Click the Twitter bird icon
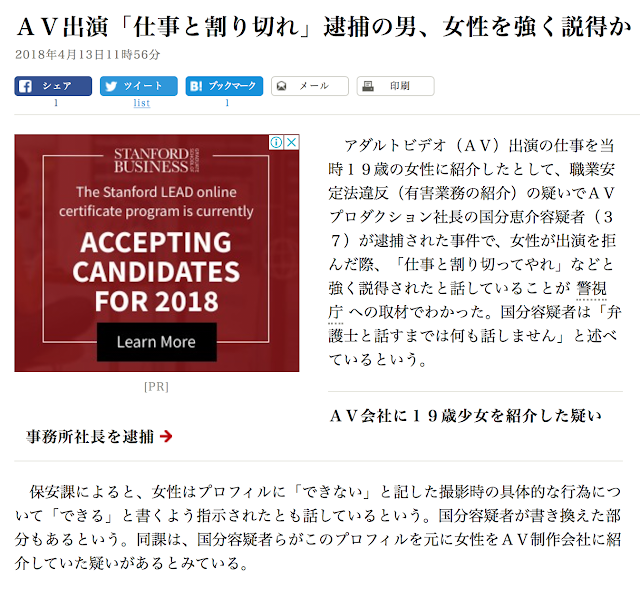The height and width of the screenshot is (589, 640). click(x=111, y=86)
